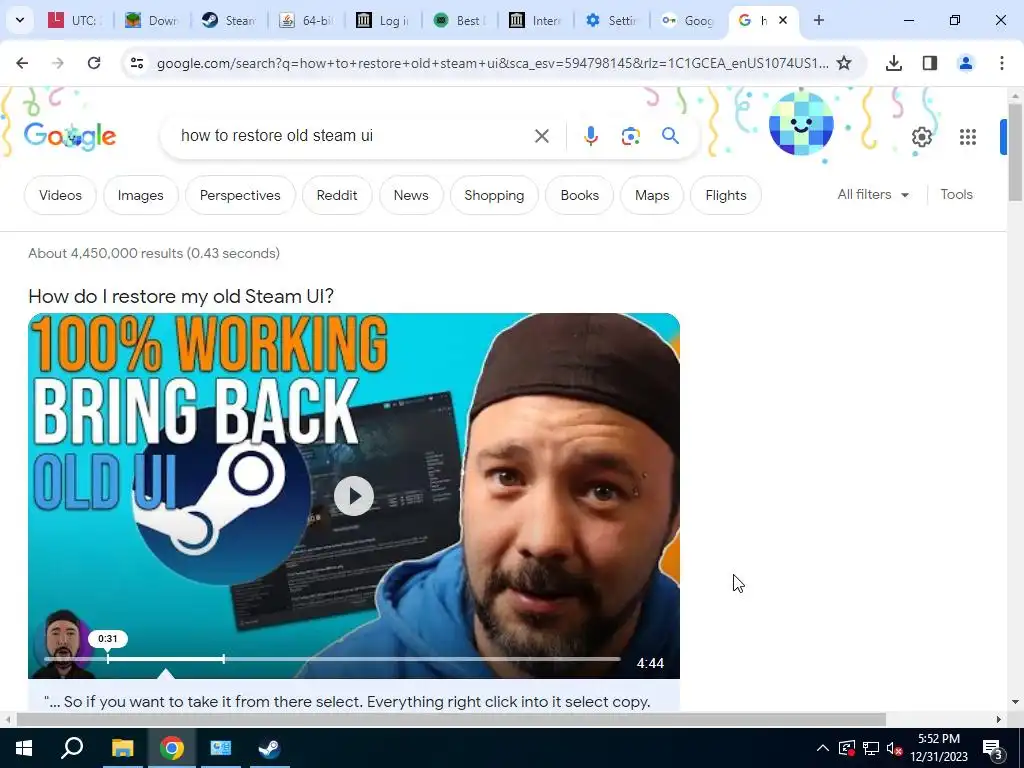Close the active Google search tab
1024x768 pixels.
pos(783,20)
